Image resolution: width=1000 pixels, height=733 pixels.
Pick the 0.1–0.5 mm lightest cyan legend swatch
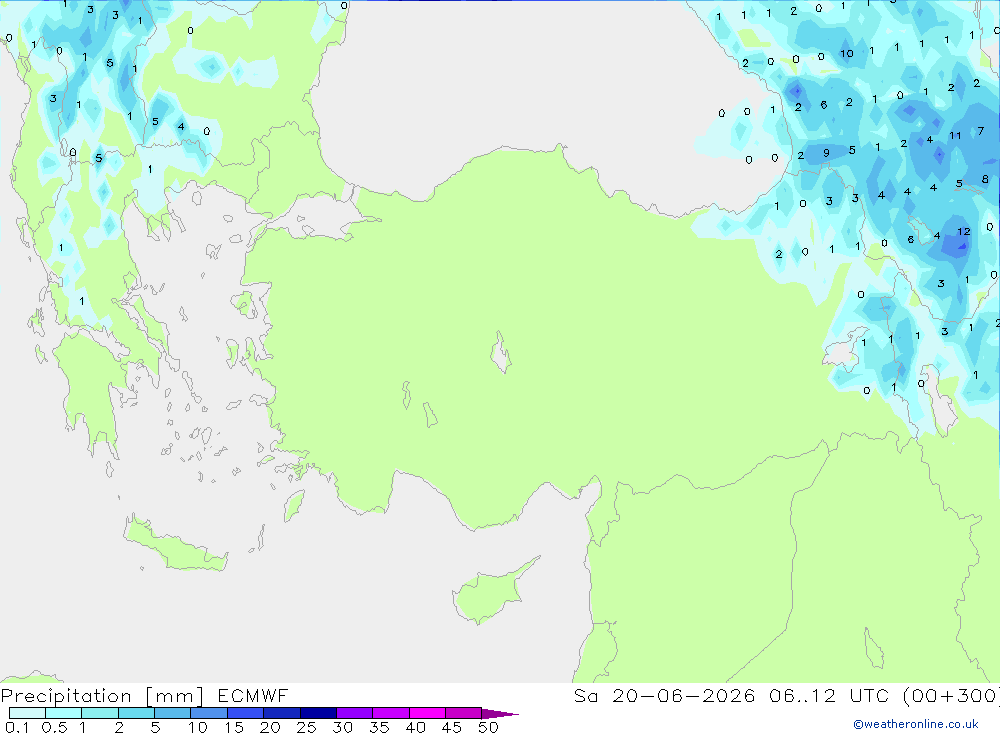pos(27,713)
